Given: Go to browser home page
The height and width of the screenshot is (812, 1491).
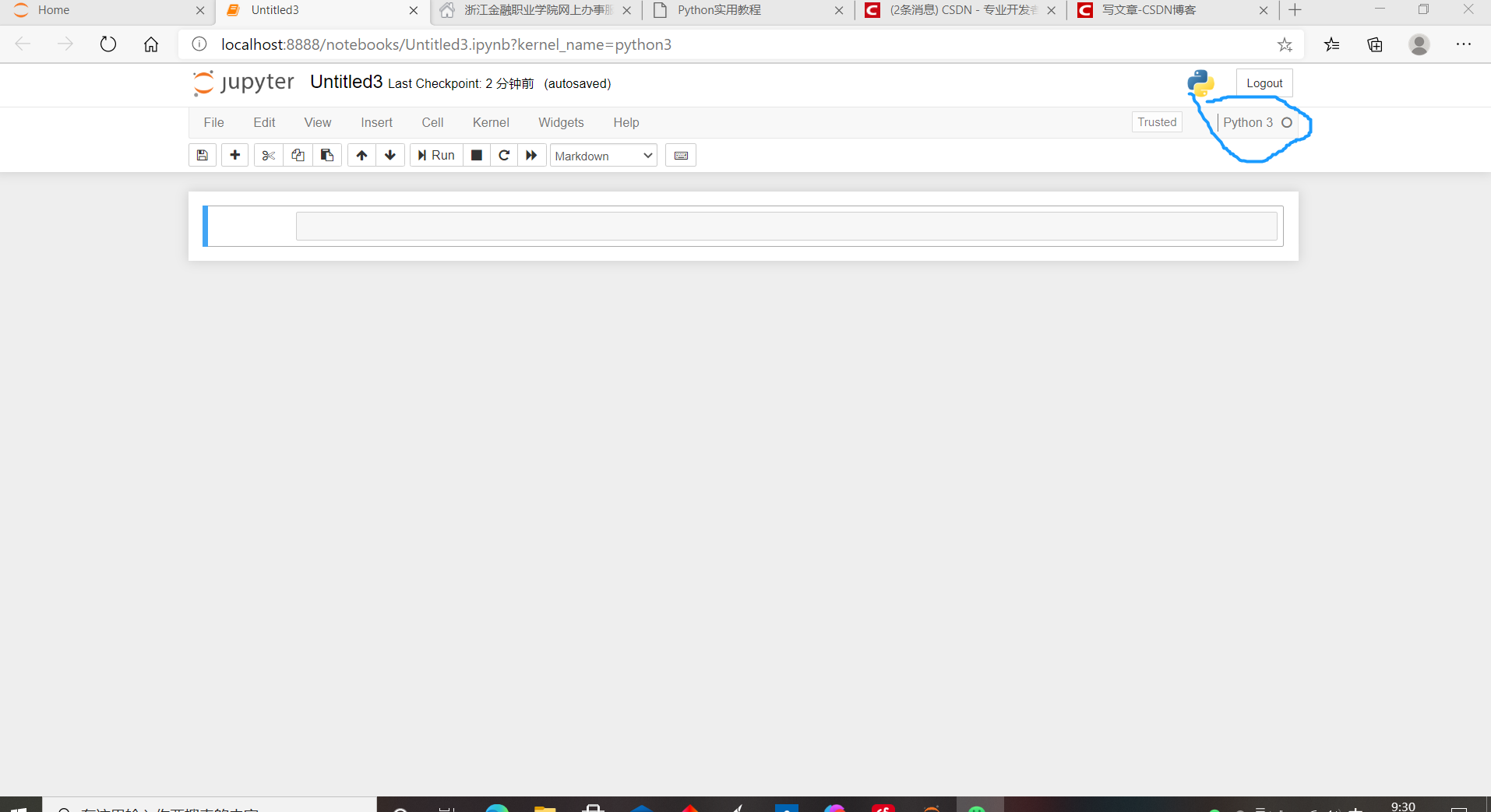Looking at the screenshot, I should click(x=151, y=44).
